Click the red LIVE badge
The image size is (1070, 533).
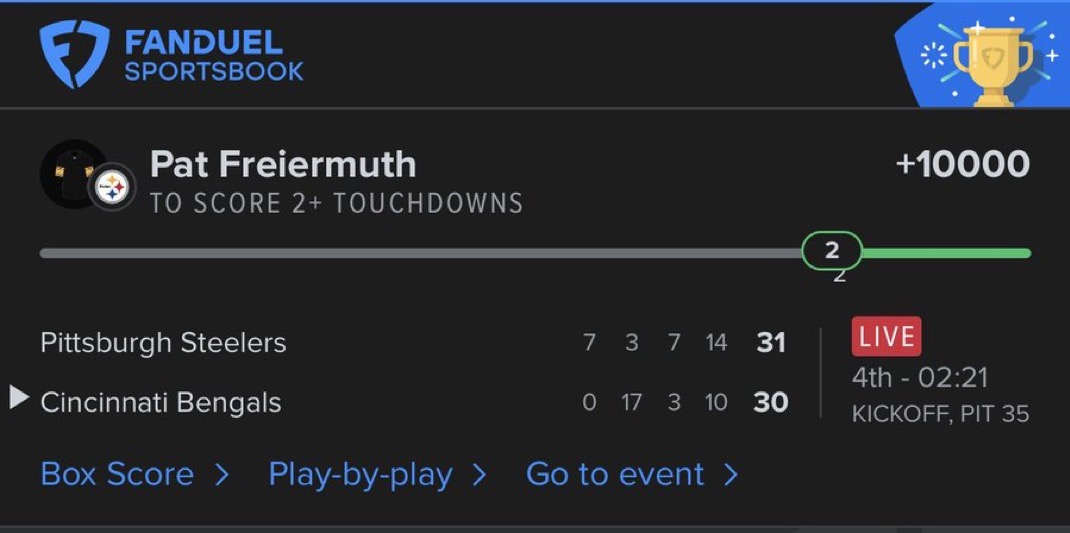tap(886, 337)
